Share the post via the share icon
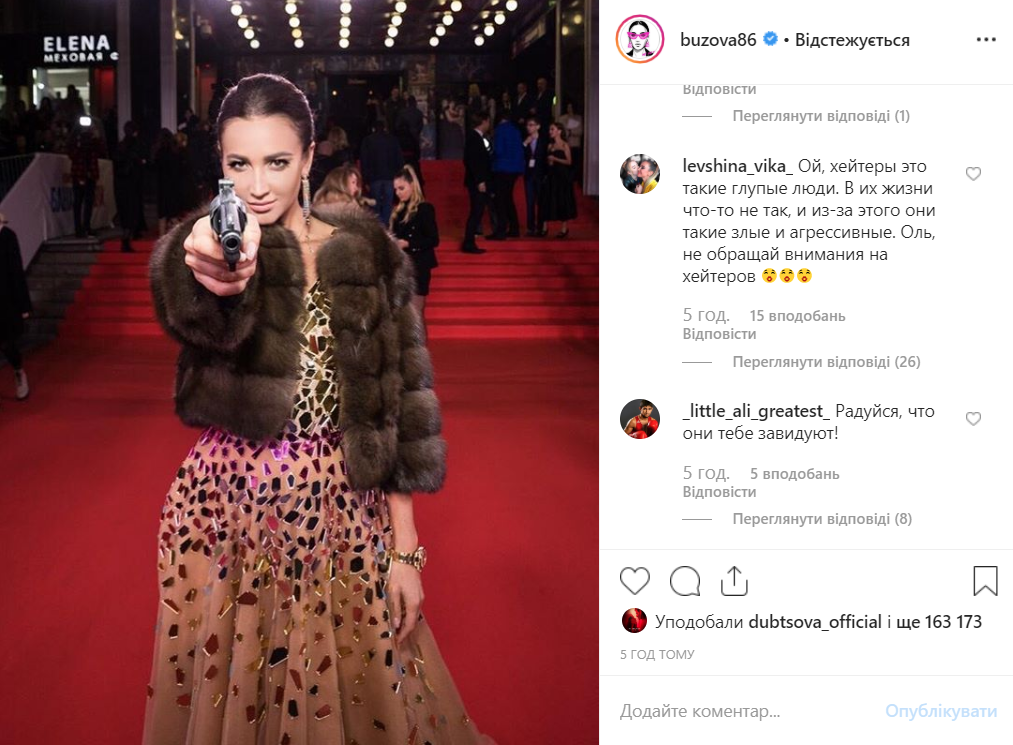1013x745 pixels. point(734,580)
